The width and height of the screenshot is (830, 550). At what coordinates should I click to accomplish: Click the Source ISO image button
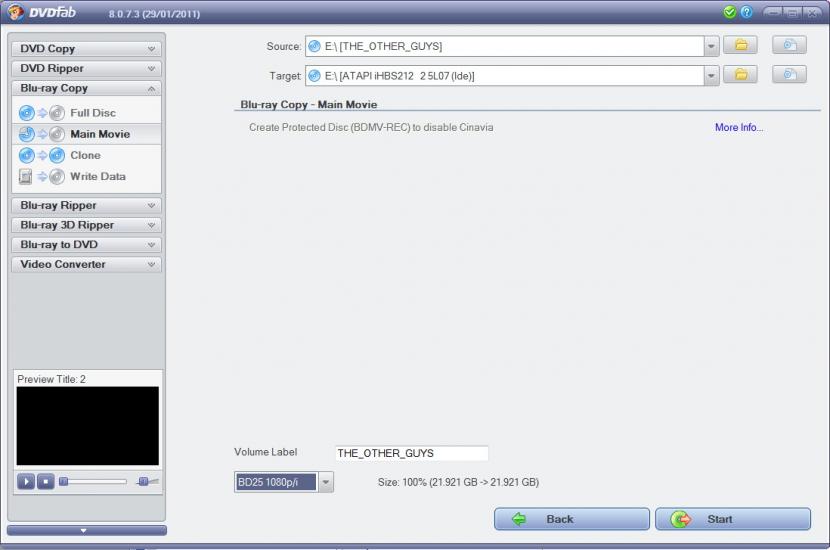[789, 45]
